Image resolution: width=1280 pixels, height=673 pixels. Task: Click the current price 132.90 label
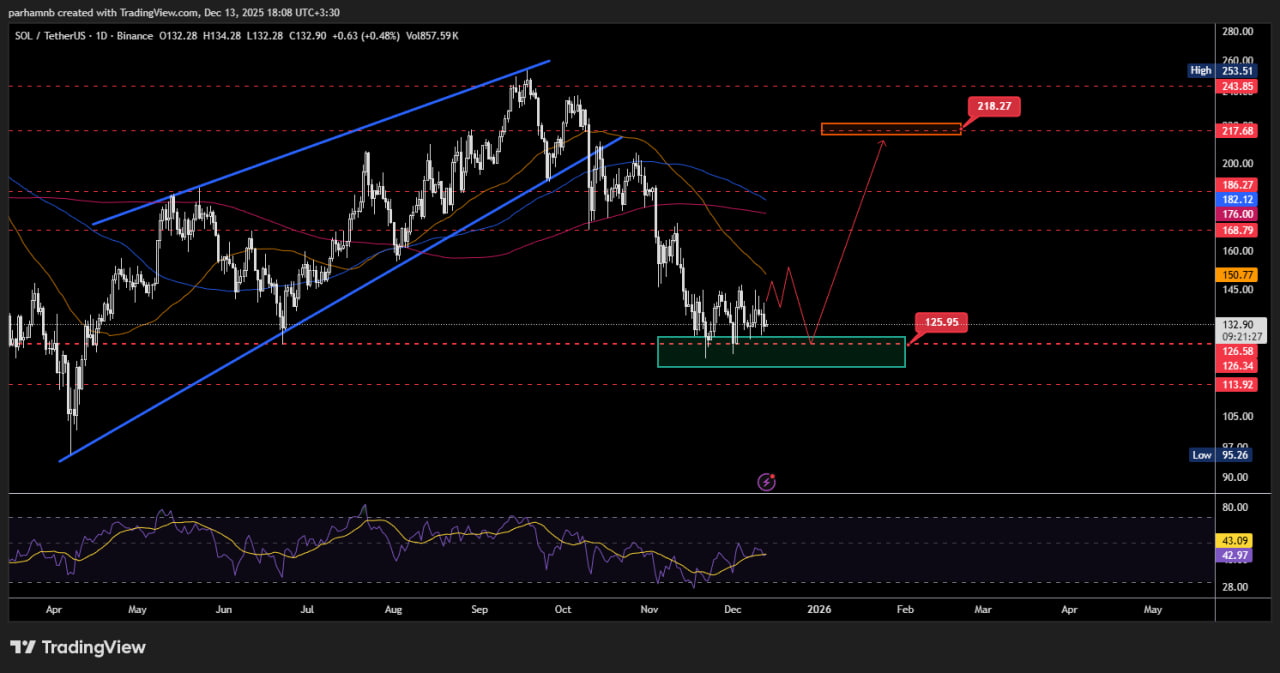click(1235, 325)
